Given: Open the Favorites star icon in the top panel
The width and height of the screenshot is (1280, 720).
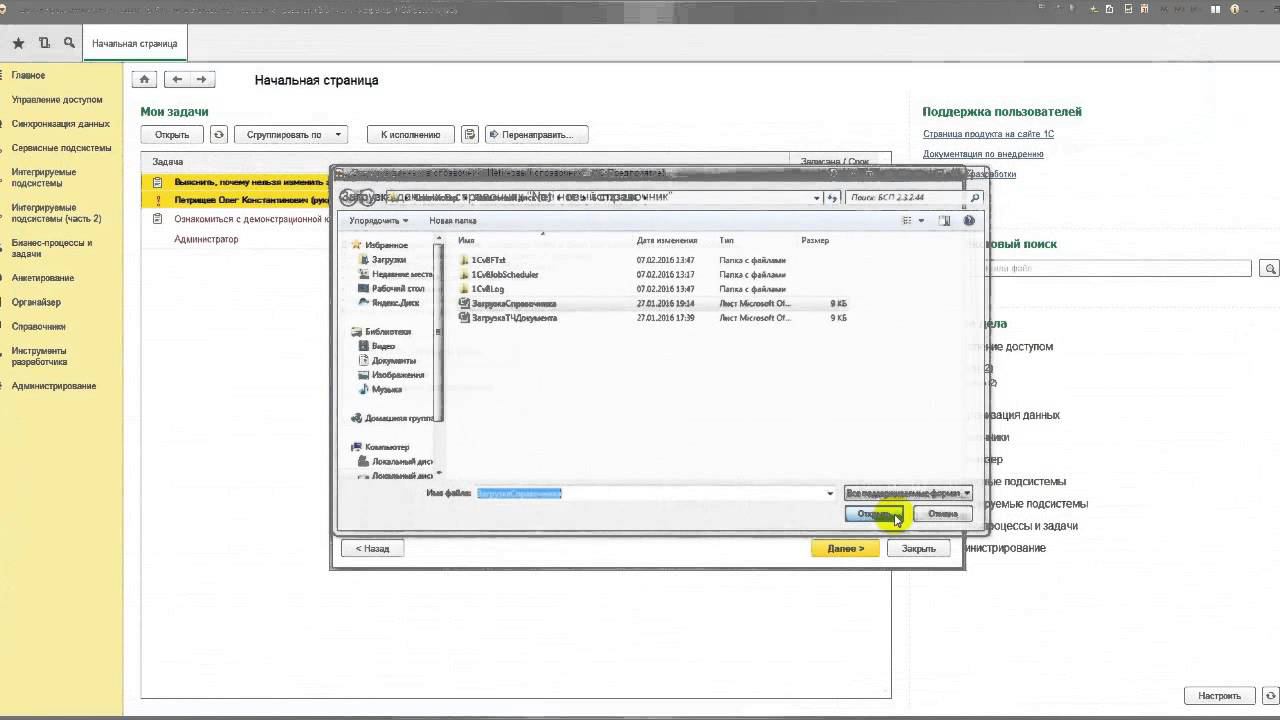Looking at the screenshot, I should [18, 43].
